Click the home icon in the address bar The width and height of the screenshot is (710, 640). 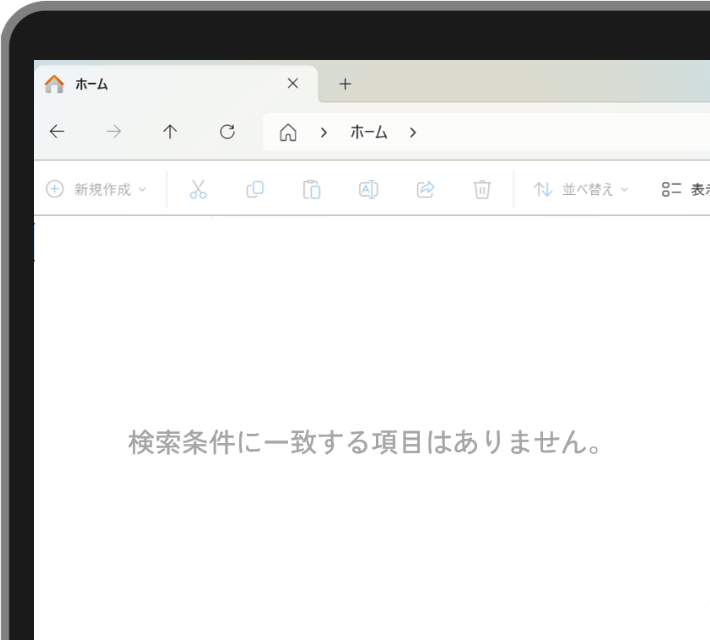point(288,132)
